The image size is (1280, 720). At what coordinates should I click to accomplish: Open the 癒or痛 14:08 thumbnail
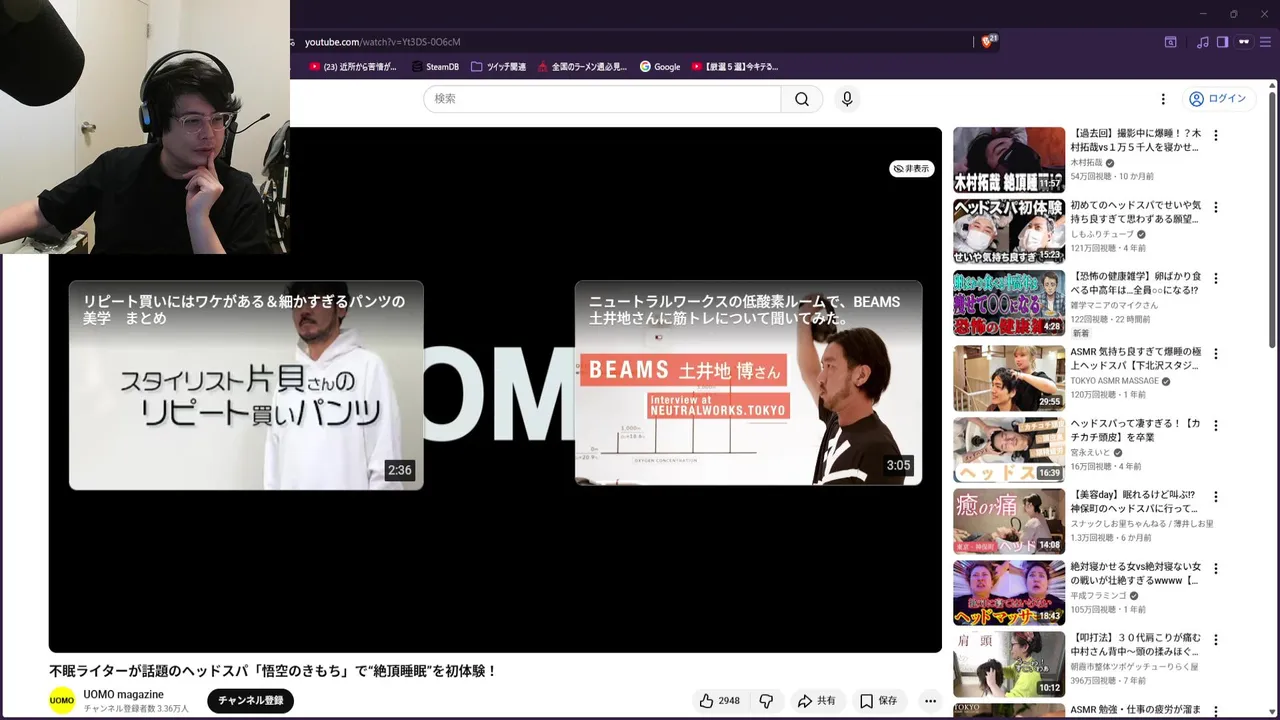1009,522
